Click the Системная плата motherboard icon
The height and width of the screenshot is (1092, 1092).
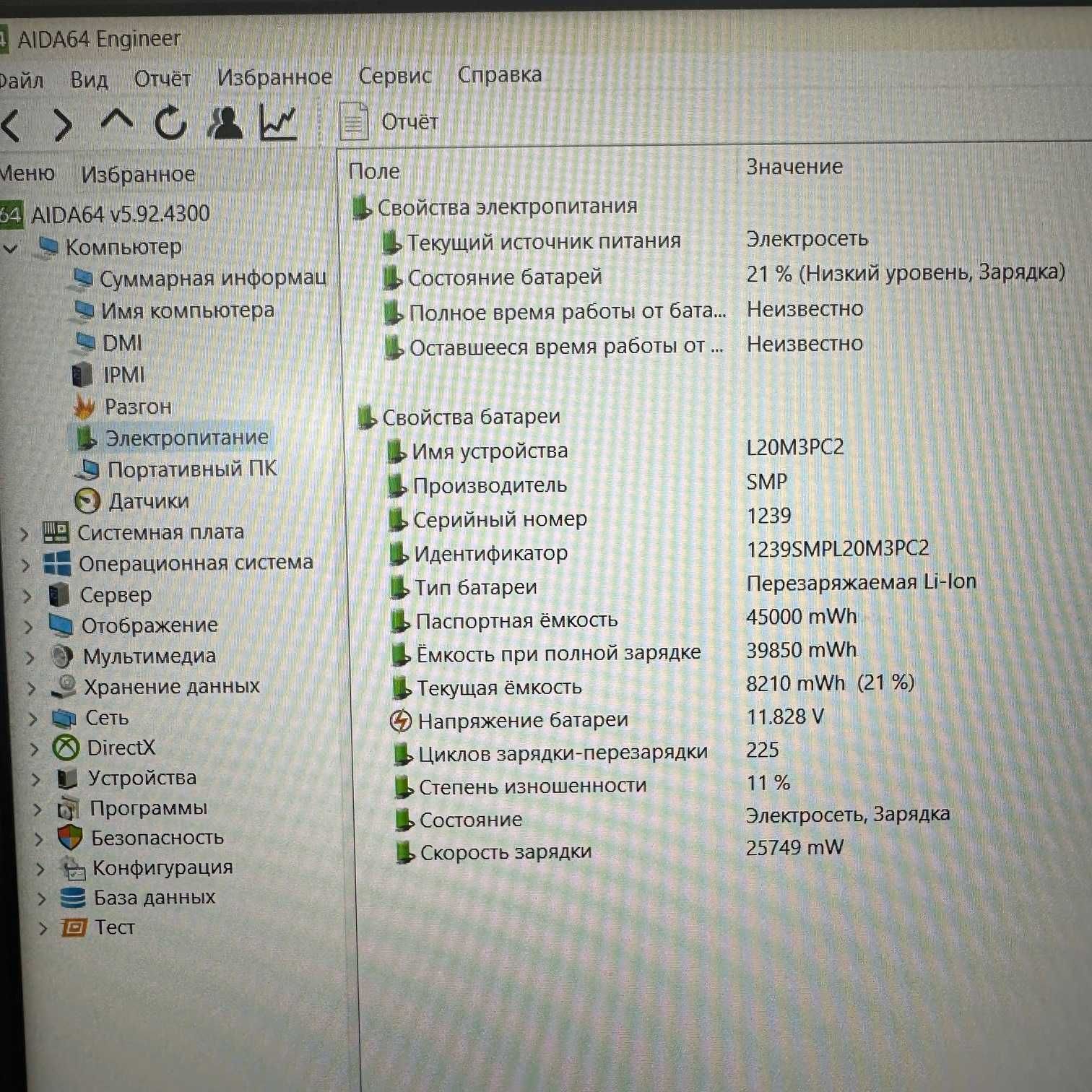click(x=56, y=532)
